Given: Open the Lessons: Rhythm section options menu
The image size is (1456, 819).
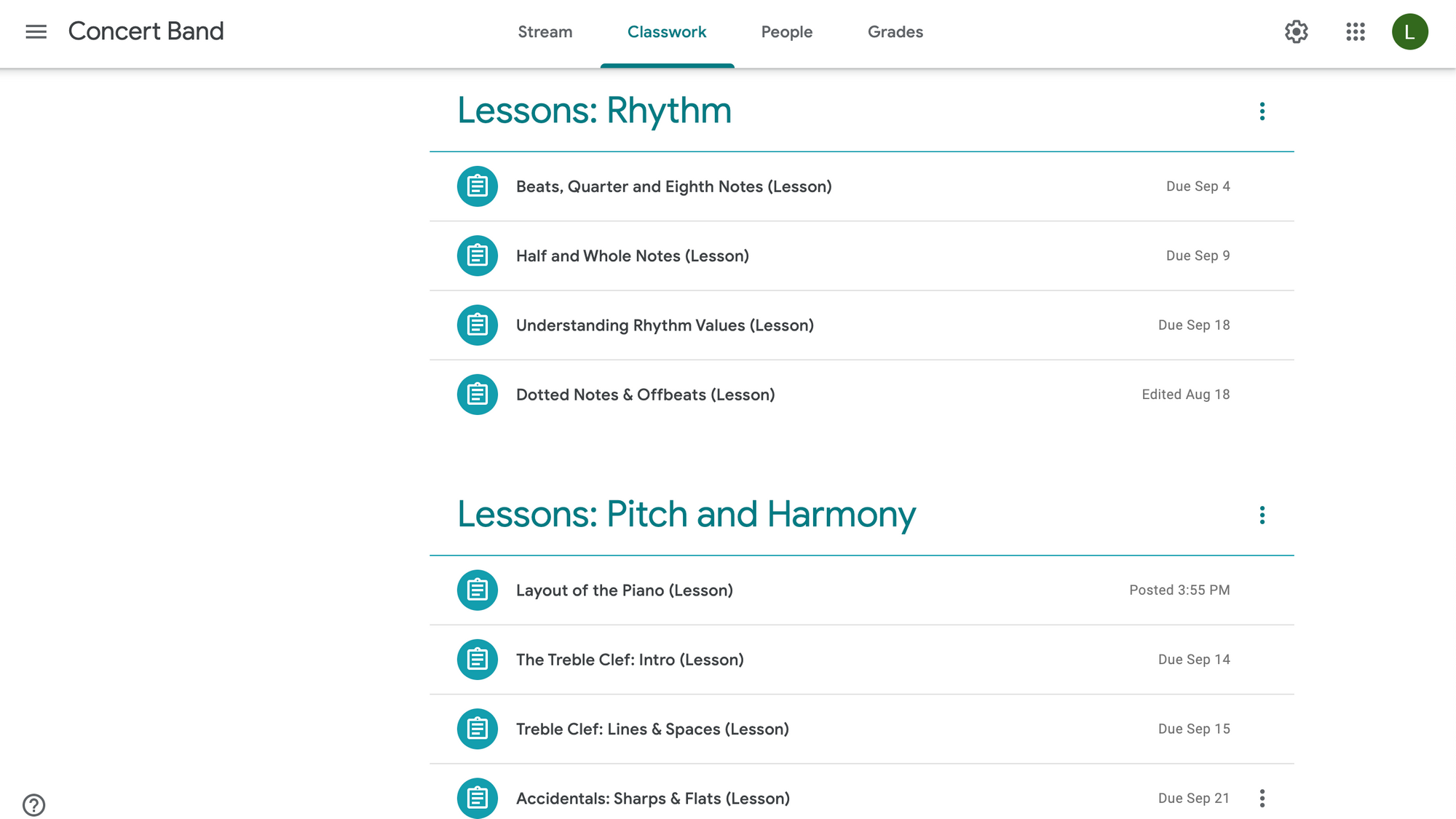Looking at the screenshot, I should tap(1262, 111).
